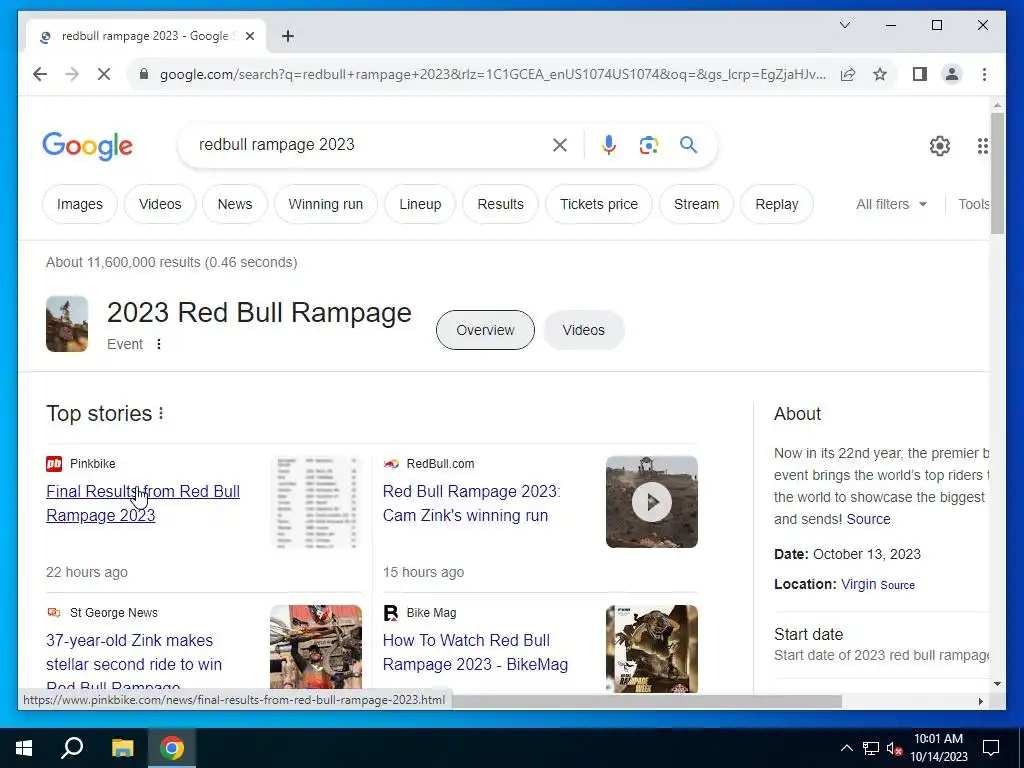Open a new tab
The height and width of the screenshot is (768, 1024).
click(x=288, y=36)
